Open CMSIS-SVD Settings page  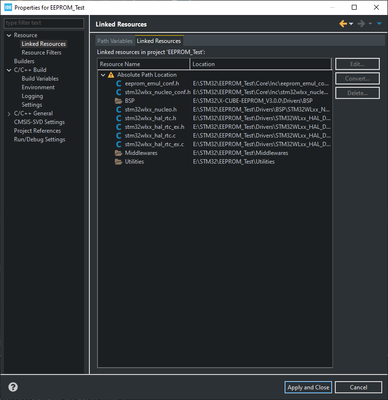tap(39, 122)
